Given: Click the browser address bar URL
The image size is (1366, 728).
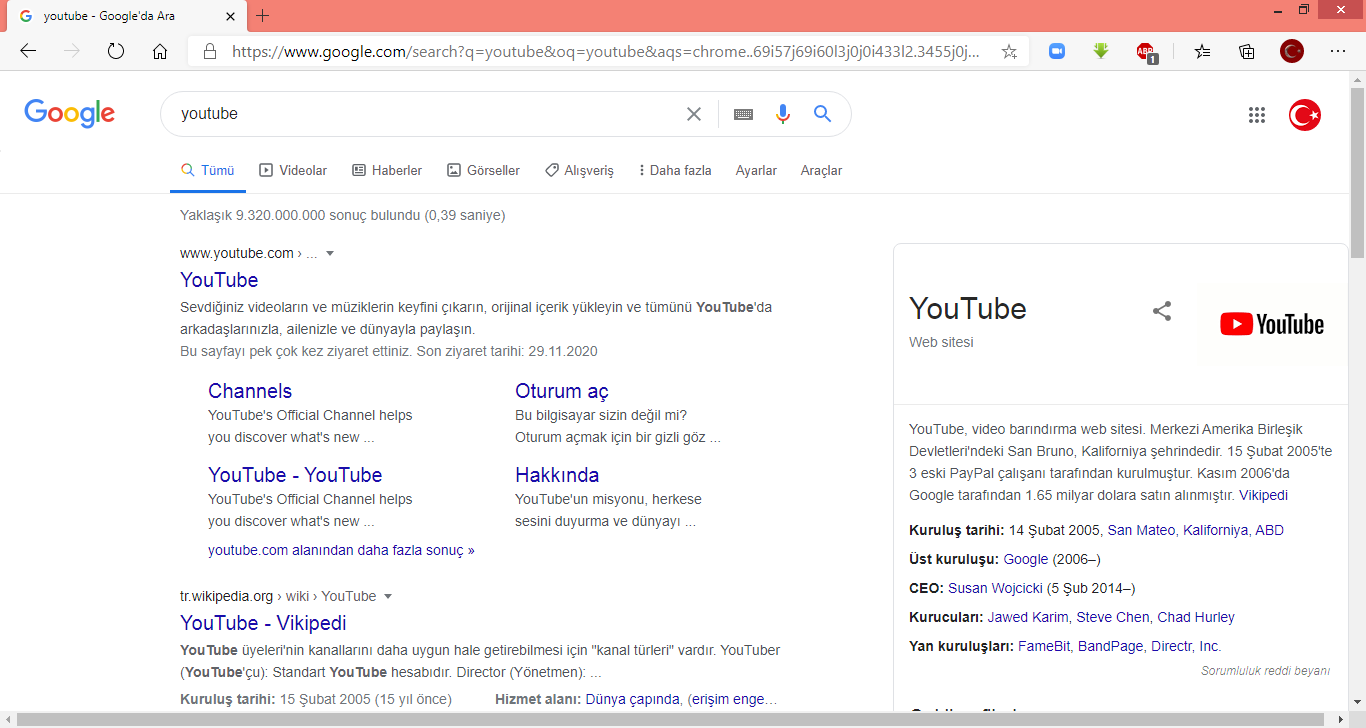Looking at the screenshot, I should pos(606,51).
